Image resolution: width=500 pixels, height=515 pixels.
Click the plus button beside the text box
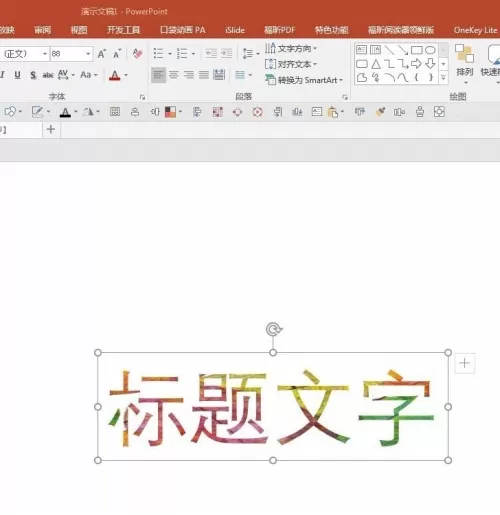point(464,363)
